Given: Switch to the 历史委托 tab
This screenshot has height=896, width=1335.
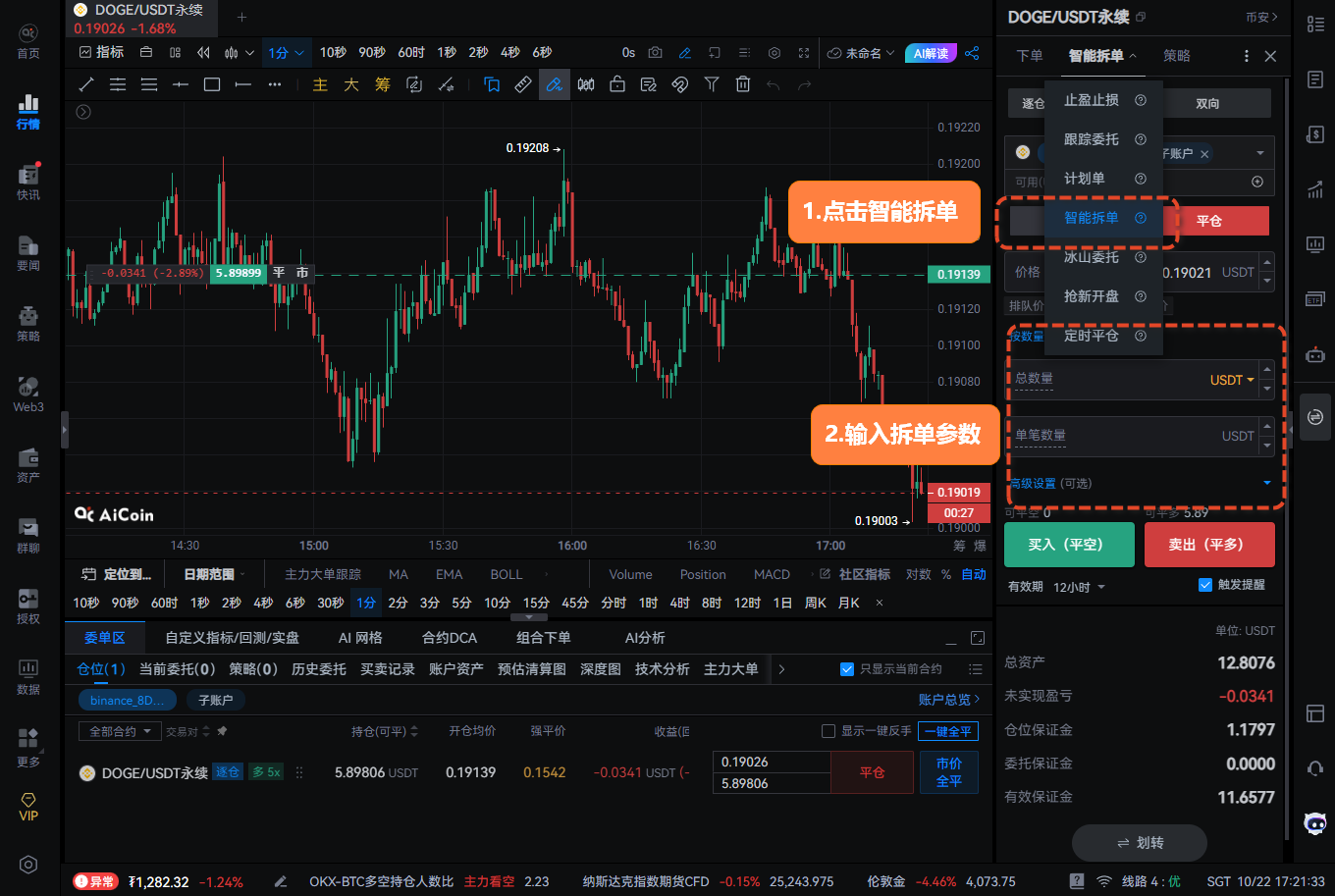Looking at the screenshot, I should 319,669.
